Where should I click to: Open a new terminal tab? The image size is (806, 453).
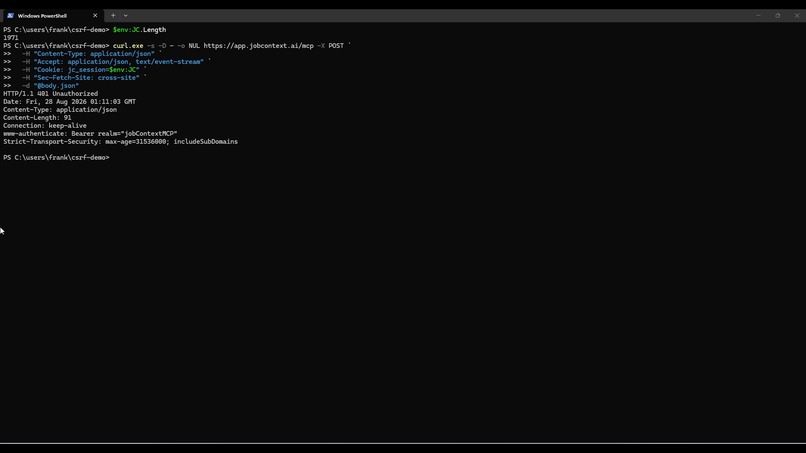(x=113, y=15)
